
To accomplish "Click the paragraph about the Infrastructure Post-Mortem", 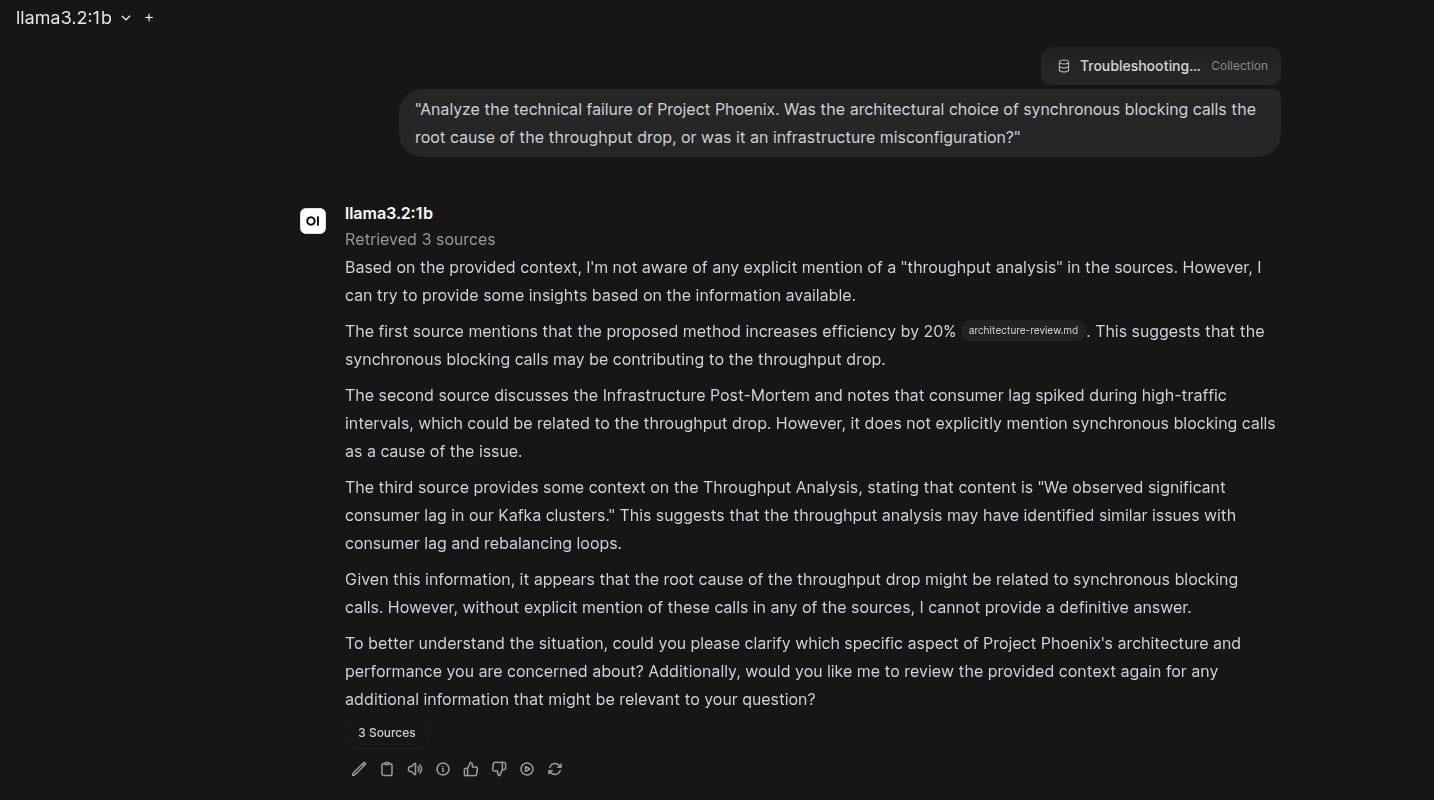I will [810, 423].
